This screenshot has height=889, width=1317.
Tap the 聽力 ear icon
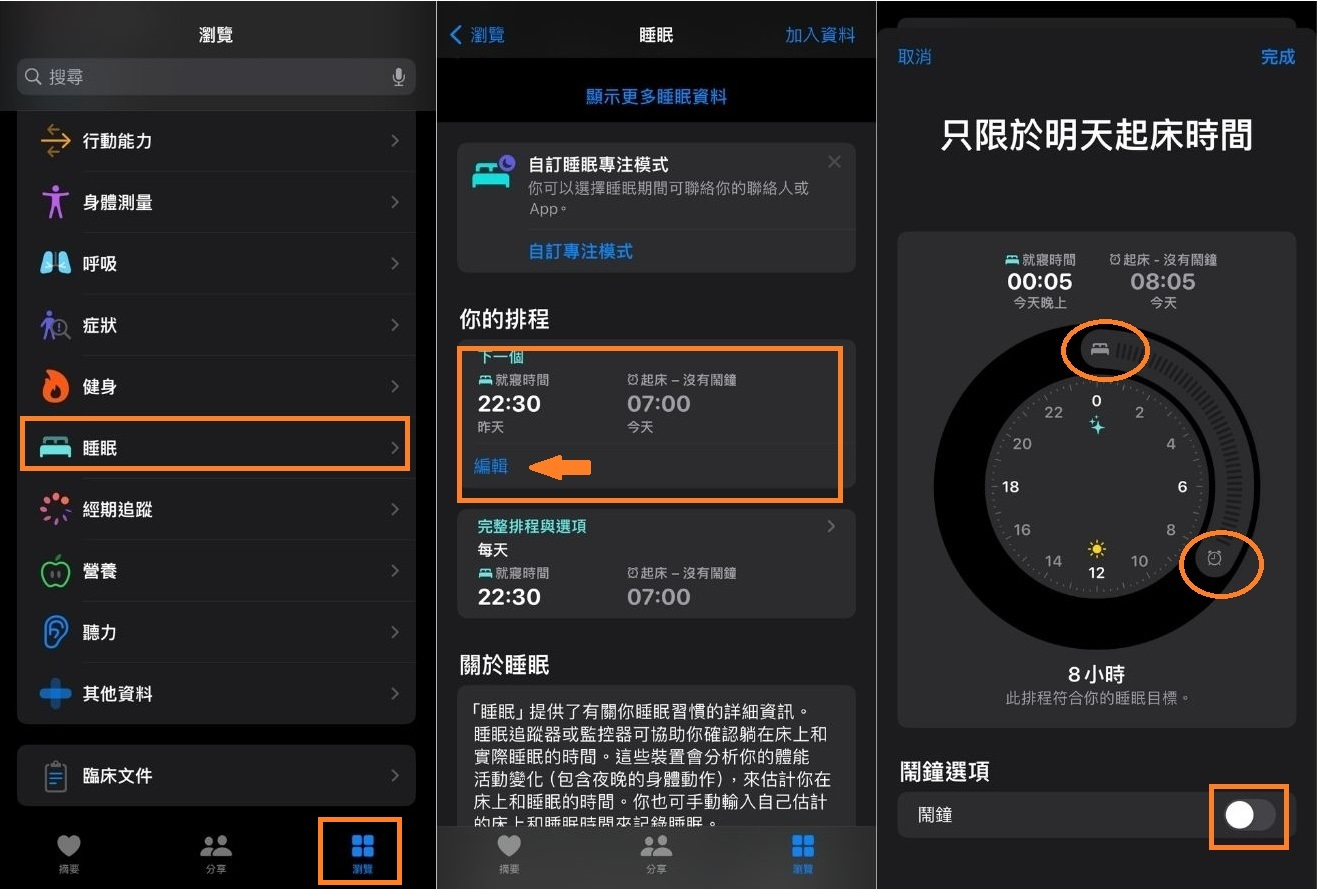[55, 632]
